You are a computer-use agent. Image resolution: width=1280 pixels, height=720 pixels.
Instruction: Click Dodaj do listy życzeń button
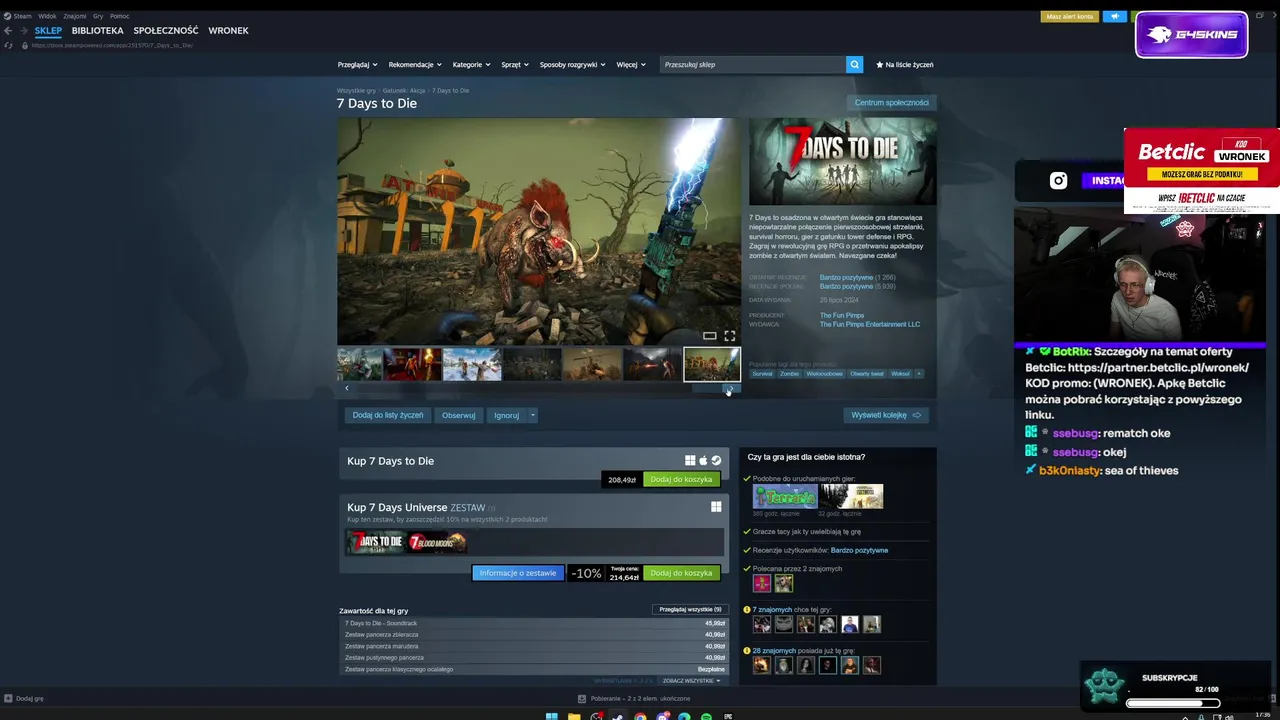(x=388, y=415)
